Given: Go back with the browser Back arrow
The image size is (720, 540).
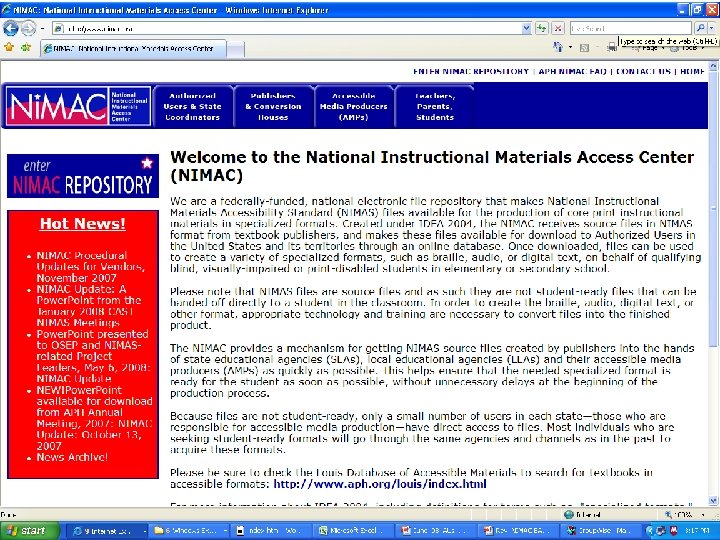Looking at the screenshot, I should click(11, 28).
